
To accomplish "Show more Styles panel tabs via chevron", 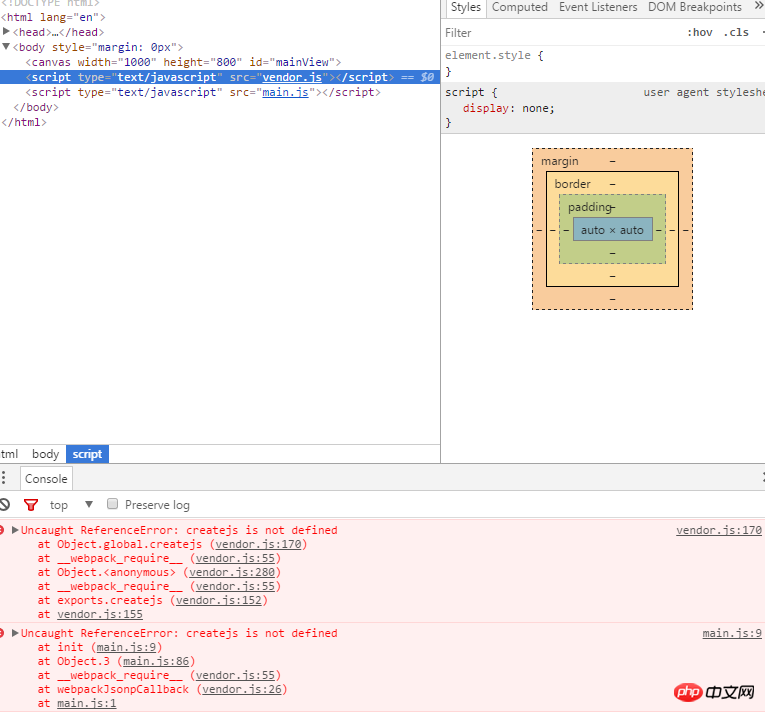I will [x=759, y=6].
